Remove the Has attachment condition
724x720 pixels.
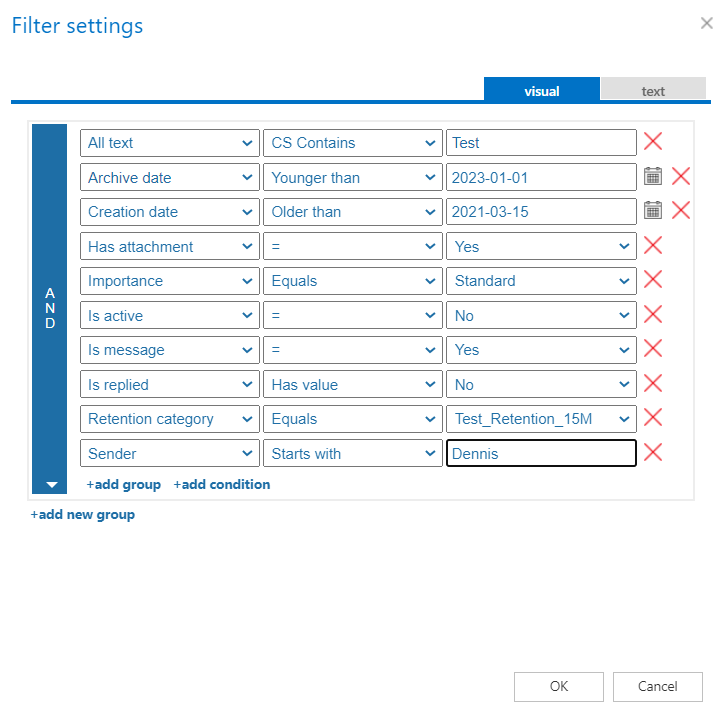[x=653, y=246]
